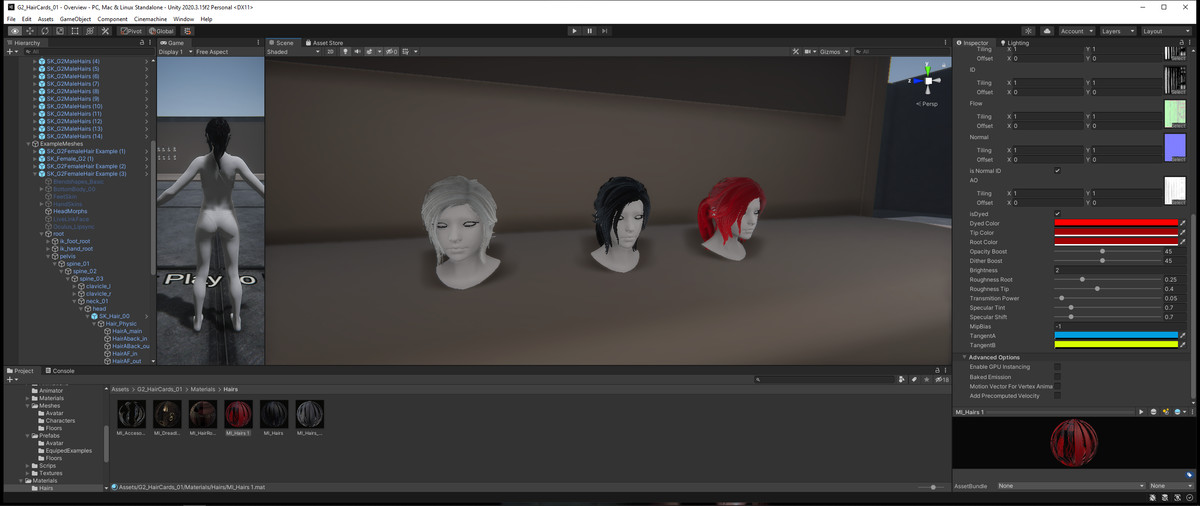The image size is (1200, 506).
Task: Select SK_G2MaleHairs (14) in Hierarchy
Action: tap(74, 136)
